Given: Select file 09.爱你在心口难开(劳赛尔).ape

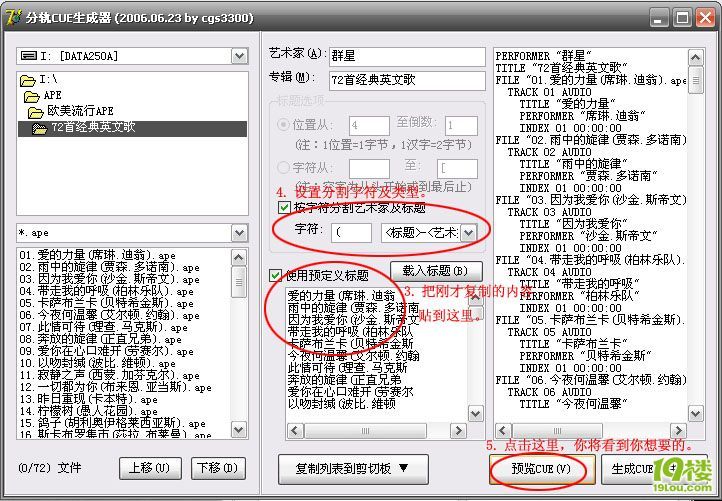Looking at the screenshot, I should [x=106, y=351].
